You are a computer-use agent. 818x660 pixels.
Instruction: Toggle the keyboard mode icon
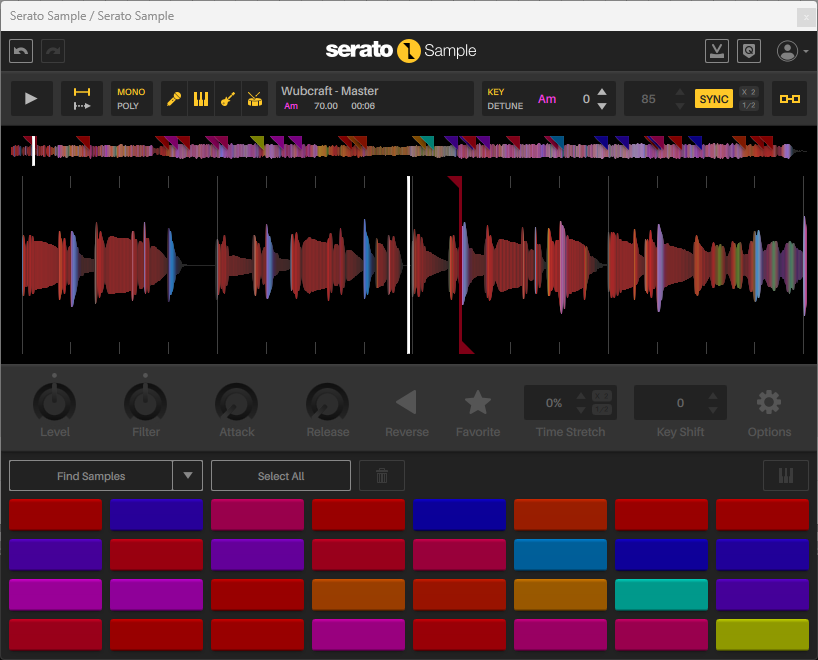(x=786, y=476)
